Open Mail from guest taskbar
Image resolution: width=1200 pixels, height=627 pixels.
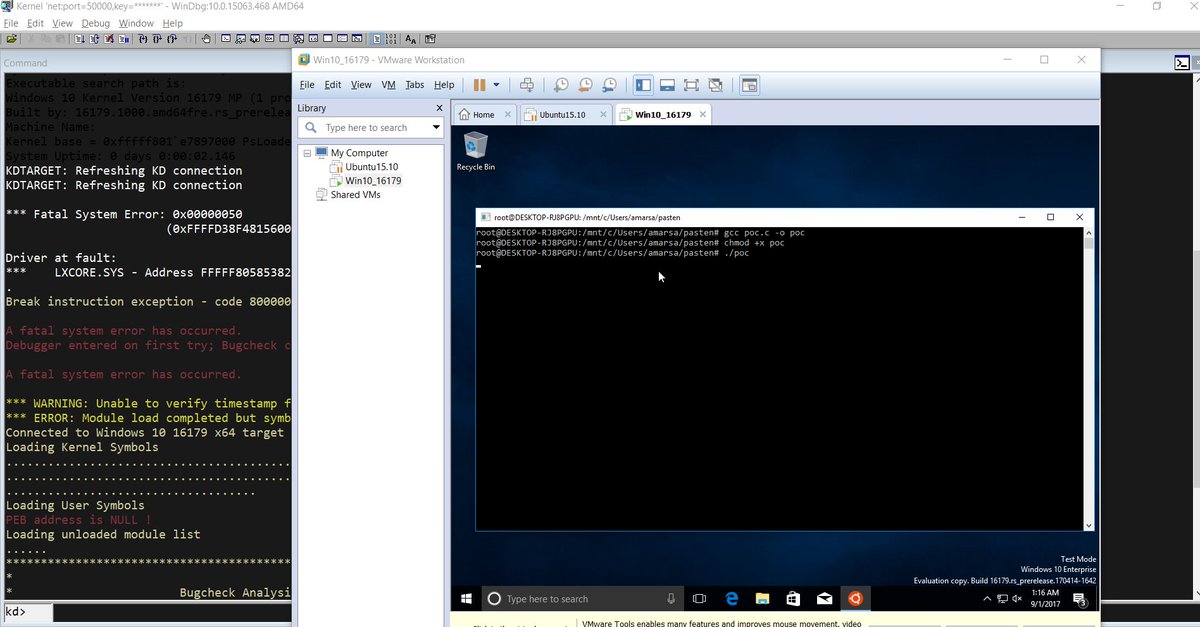(x=824, y=599)
